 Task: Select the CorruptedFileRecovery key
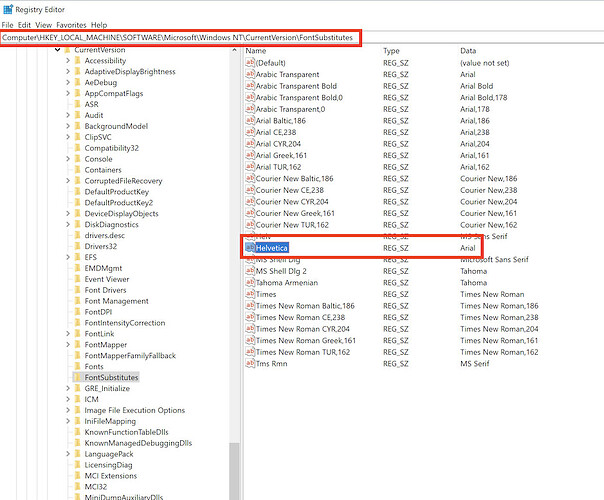[123, 181]
